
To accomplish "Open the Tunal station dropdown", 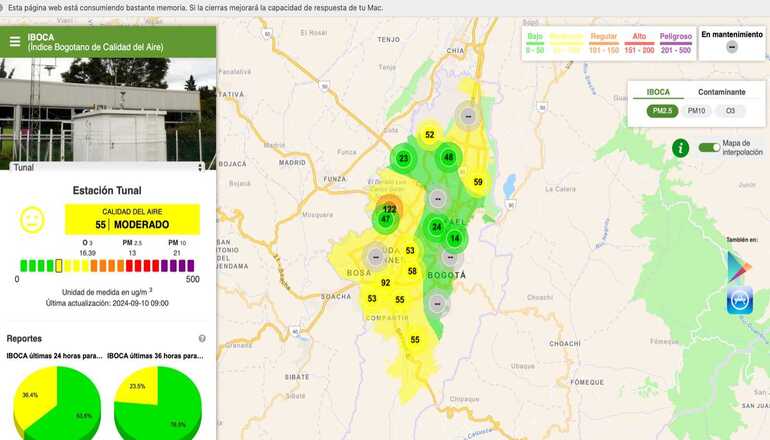I will click(108, 167).
